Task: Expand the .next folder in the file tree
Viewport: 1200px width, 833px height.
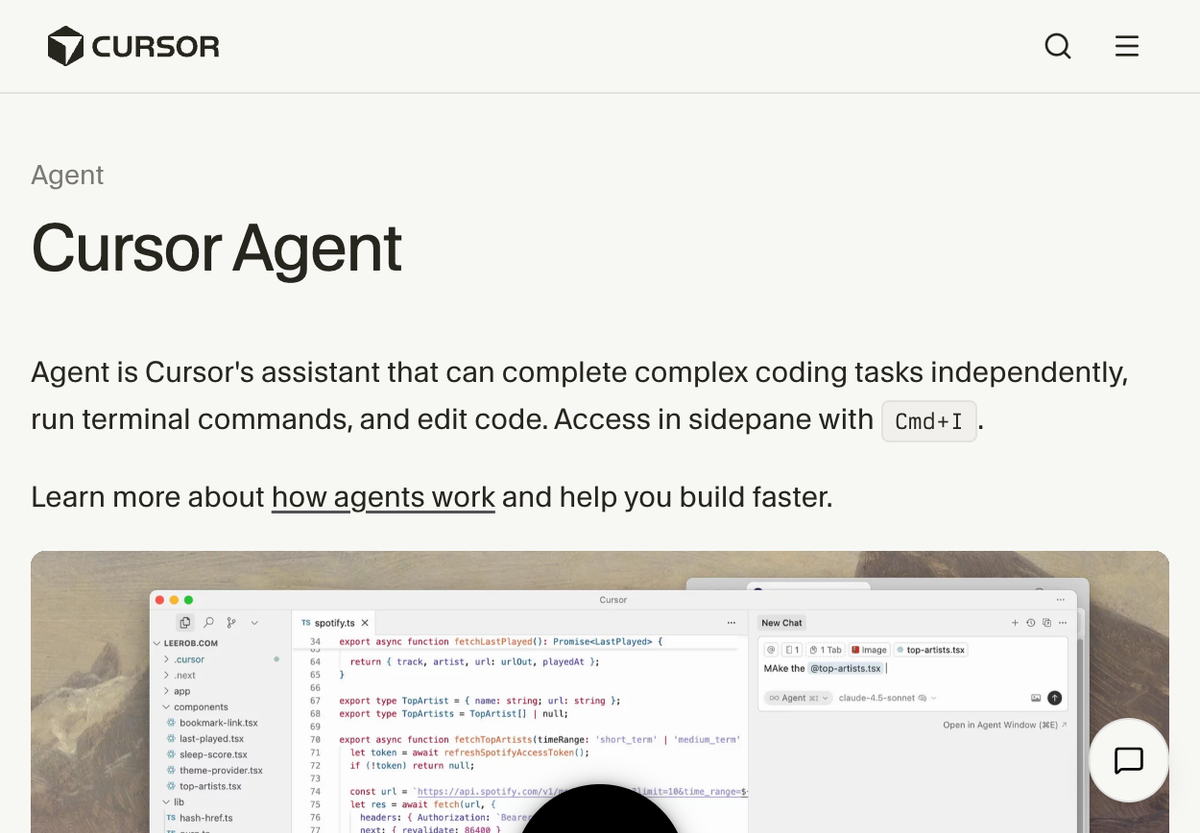Action: (x=185, y=675)
